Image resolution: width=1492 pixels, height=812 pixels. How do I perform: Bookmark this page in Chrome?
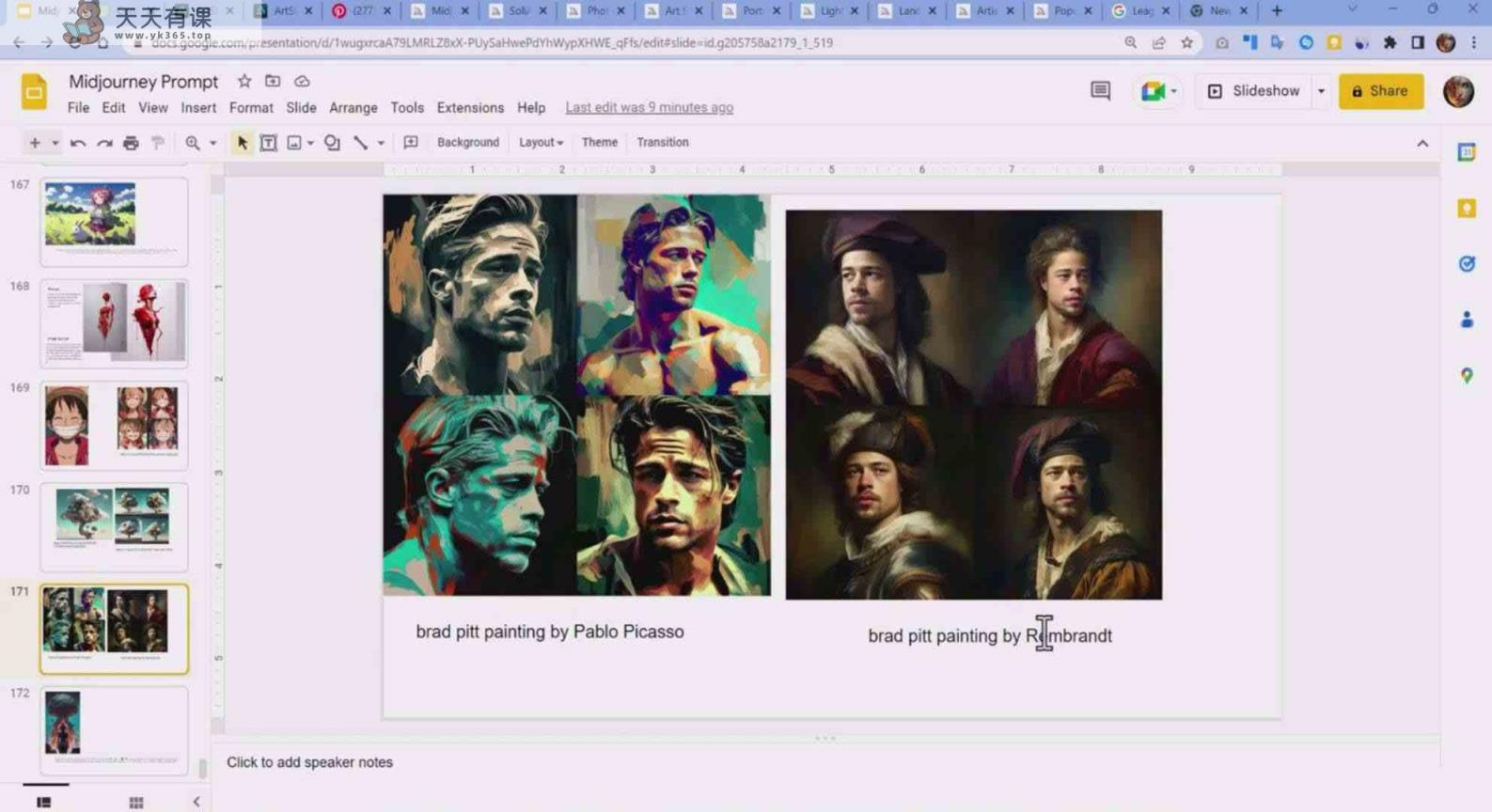[1187, 42]
